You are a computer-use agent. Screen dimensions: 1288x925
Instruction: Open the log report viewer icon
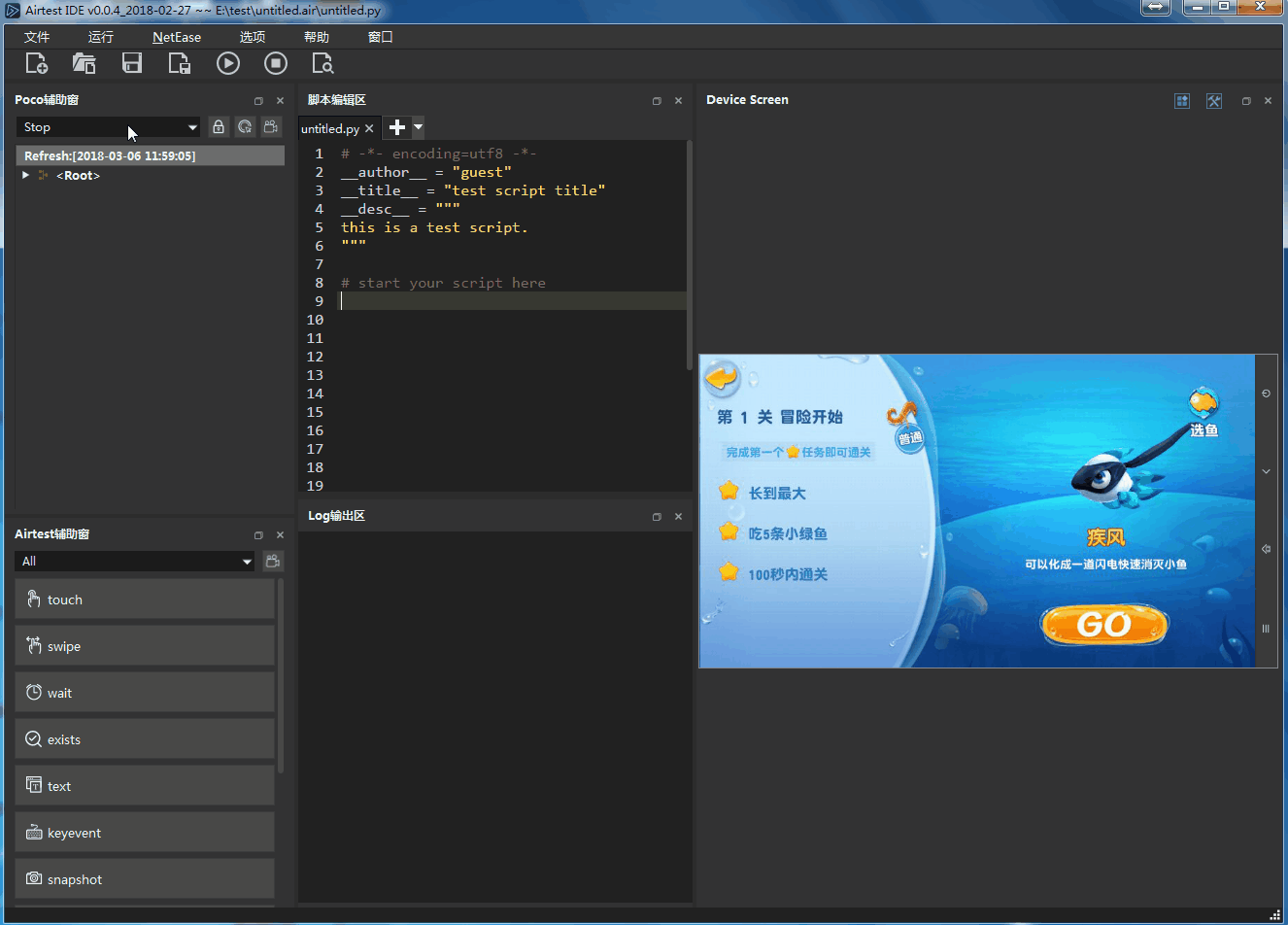pyautogui.click(x=322, y=63)
